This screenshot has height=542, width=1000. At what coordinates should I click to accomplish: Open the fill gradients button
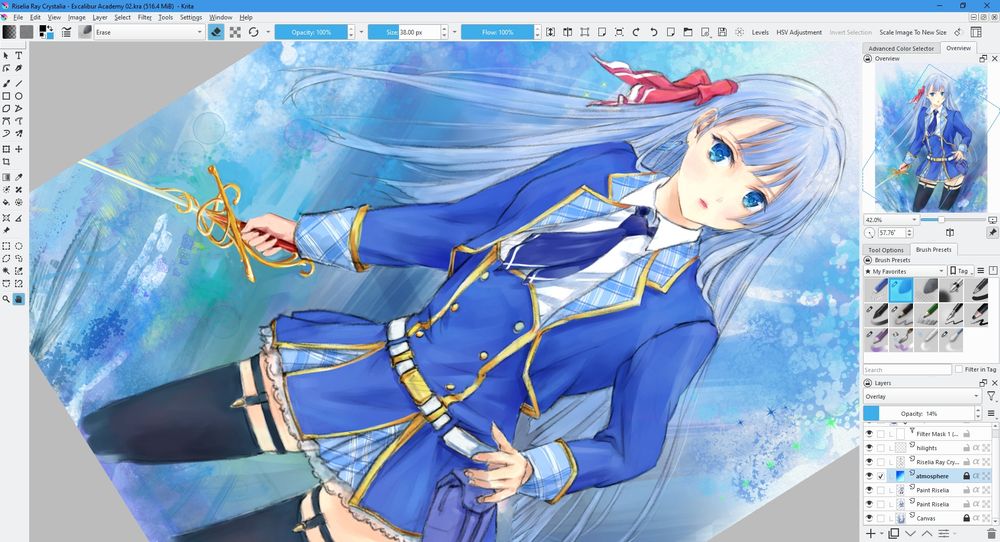click(x=9, y=32)
